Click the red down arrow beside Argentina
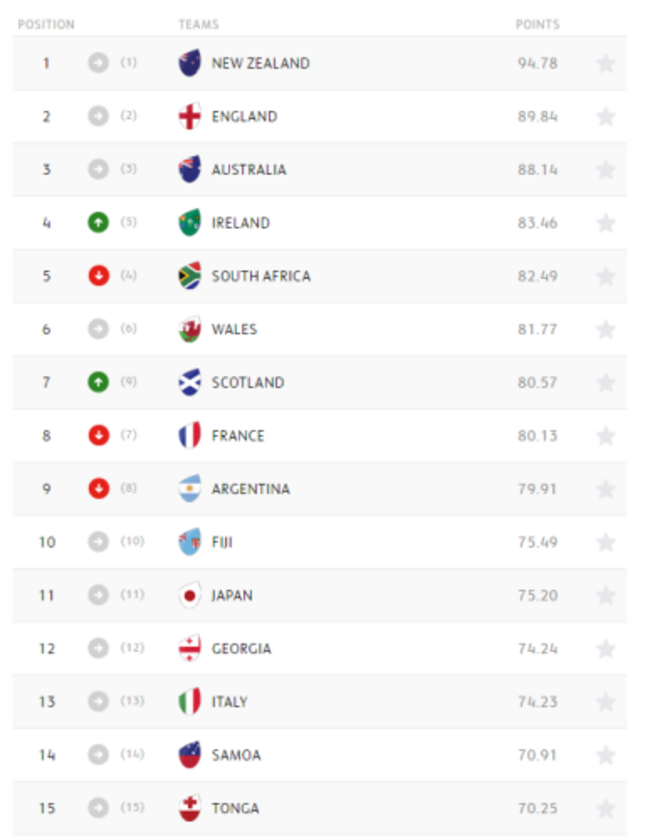 tap(98, 489)
